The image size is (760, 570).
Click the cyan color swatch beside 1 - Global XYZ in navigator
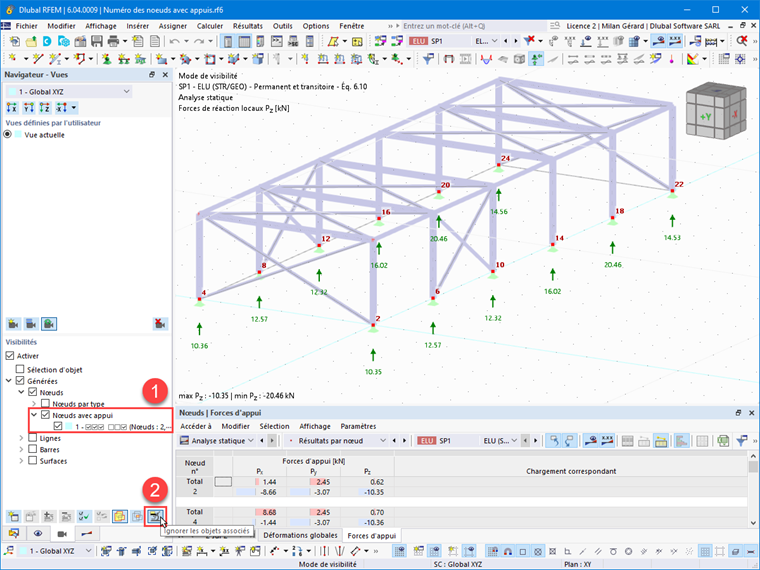pos(12,92)
